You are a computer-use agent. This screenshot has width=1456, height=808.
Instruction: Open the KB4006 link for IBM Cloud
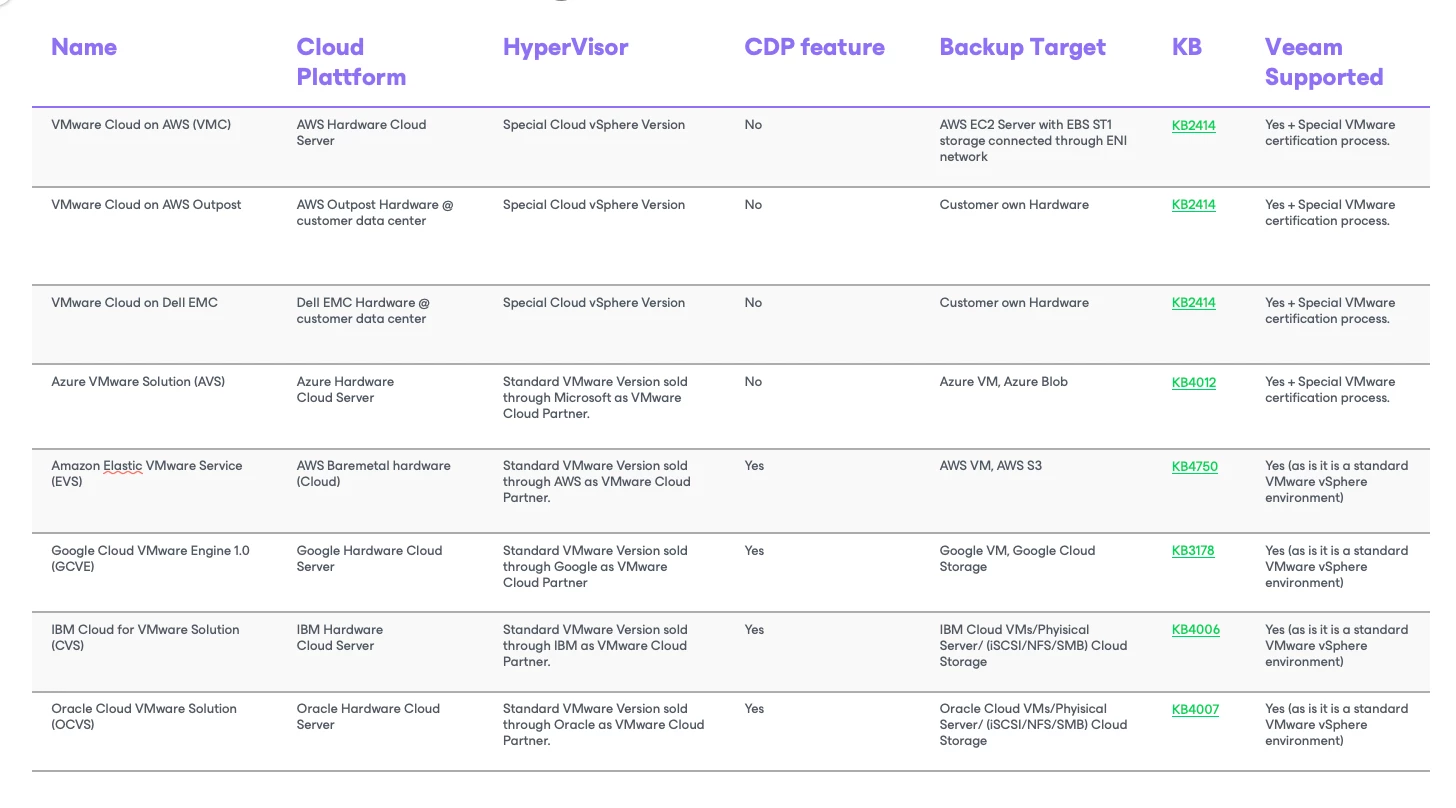pyautogui.click(x=1195, y=630)
